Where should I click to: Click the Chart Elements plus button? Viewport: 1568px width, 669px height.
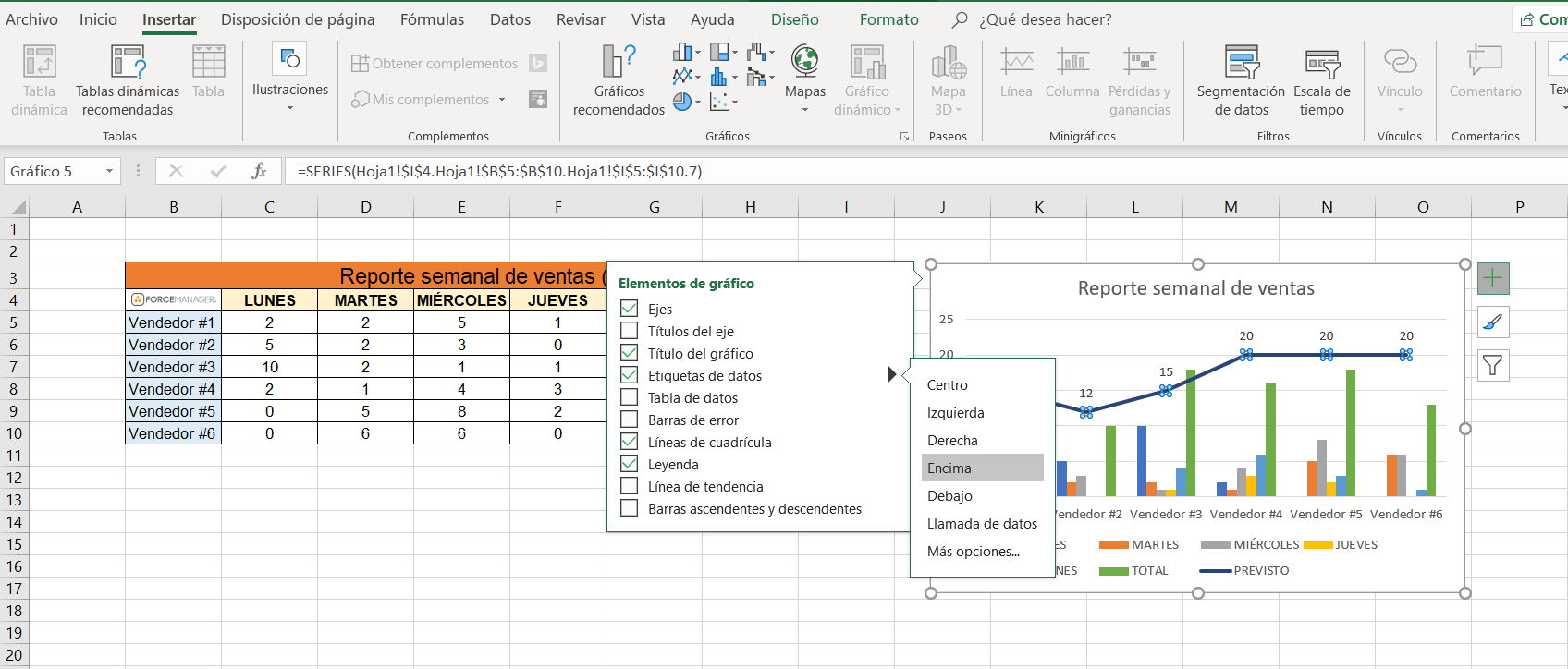1492,278
